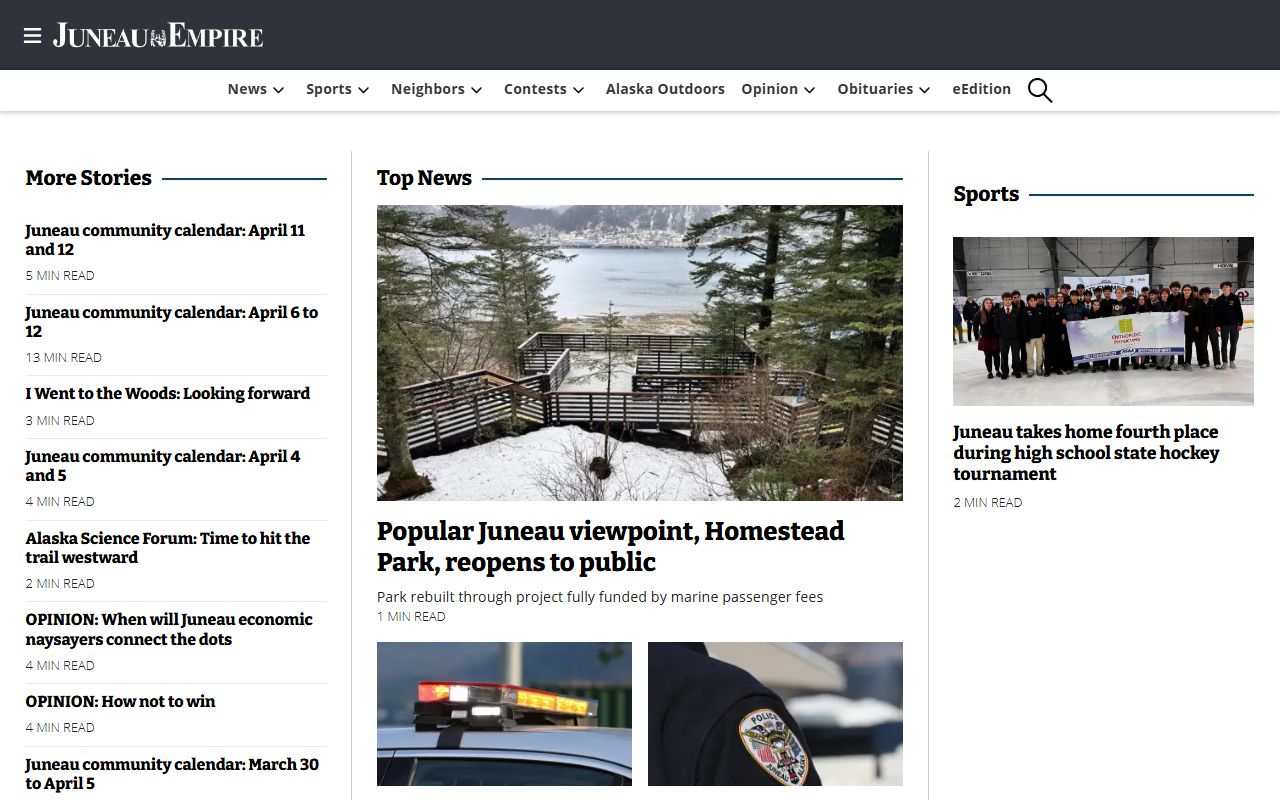Expand the Contests dropdown menu

pyautogui.click(x=543, y=89)
